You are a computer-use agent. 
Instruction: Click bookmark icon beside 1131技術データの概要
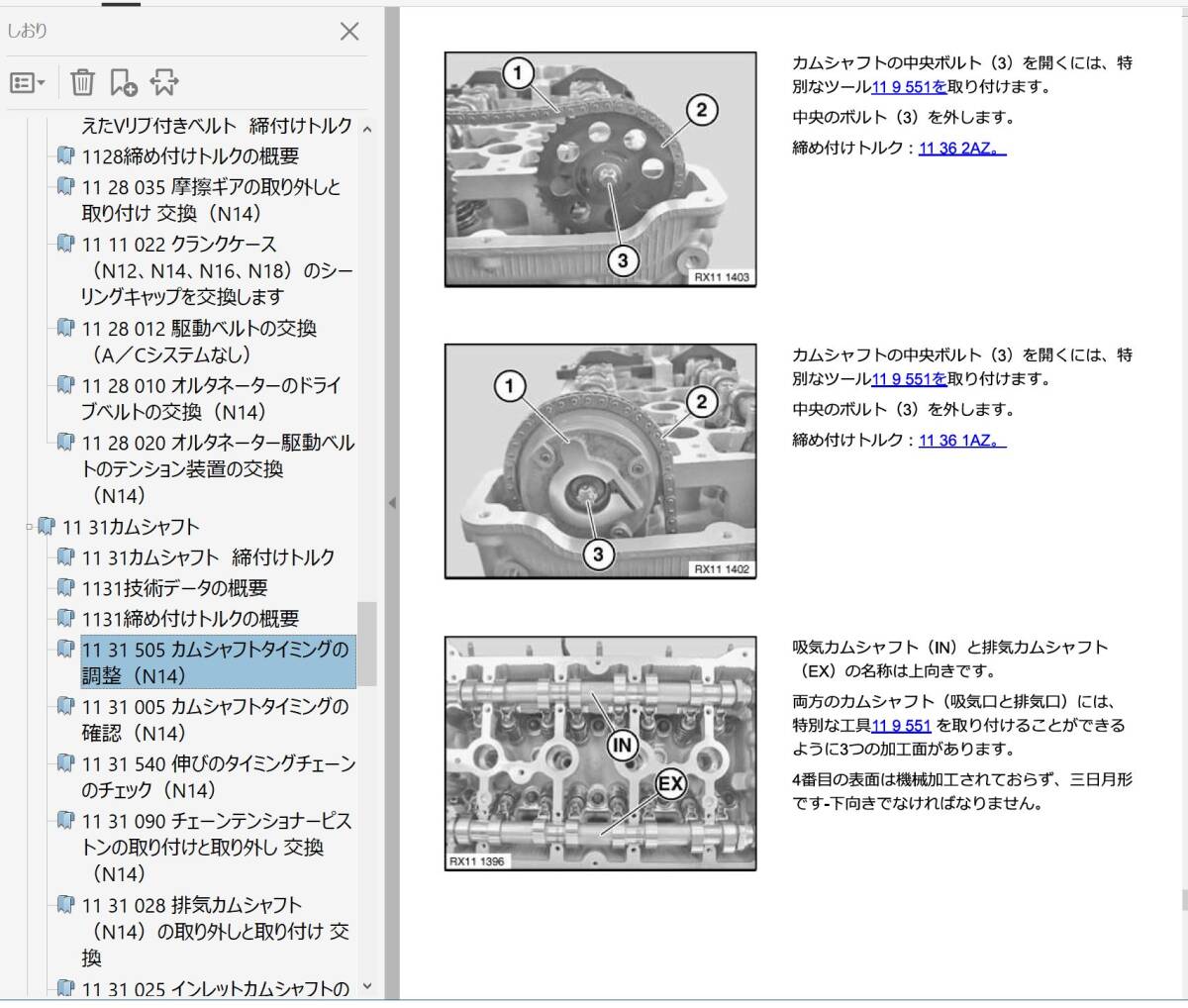pos(65,588)
